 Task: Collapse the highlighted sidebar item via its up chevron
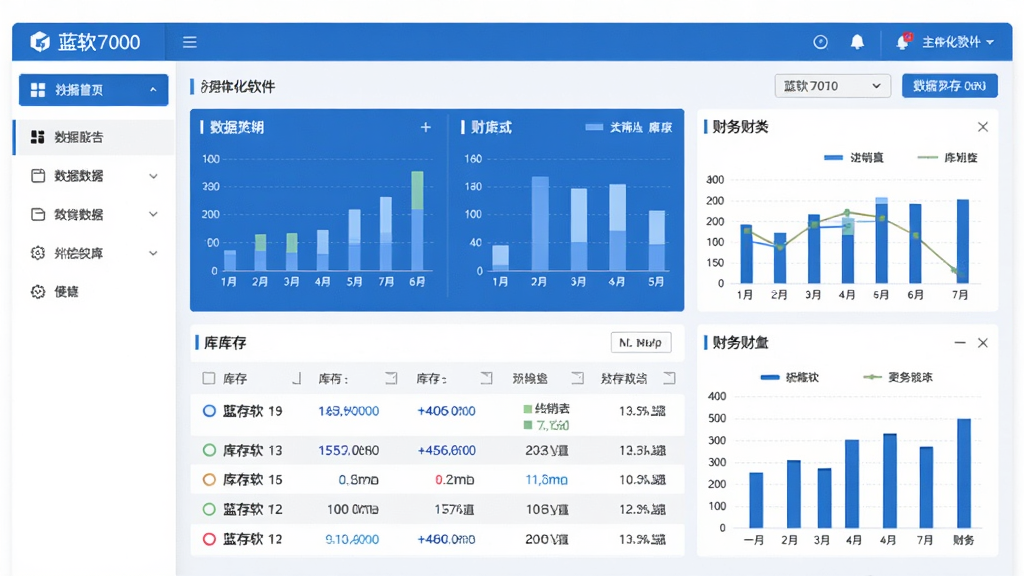coord(153,90)
